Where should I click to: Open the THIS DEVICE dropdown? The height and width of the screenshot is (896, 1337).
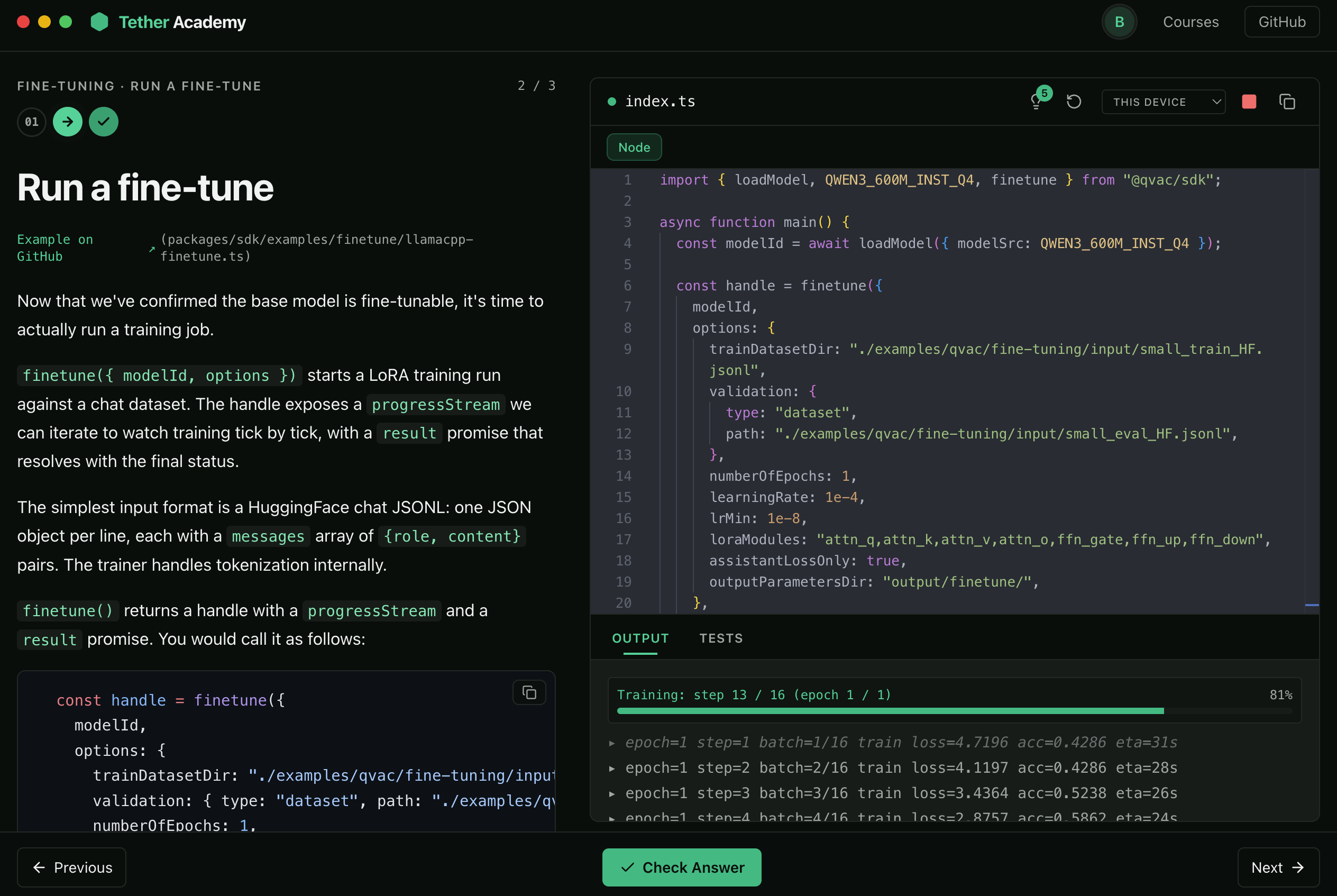[x=1164, y=102]
